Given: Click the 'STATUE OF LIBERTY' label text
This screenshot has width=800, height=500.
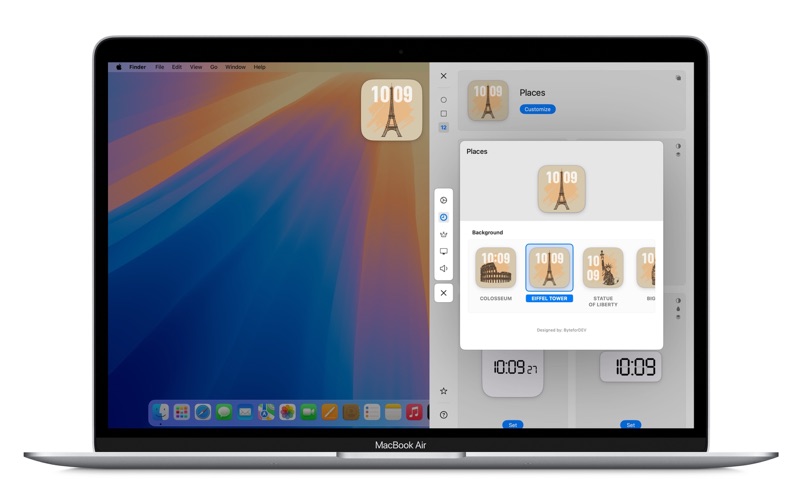Looking at the screenshot, I should [603, 302].
